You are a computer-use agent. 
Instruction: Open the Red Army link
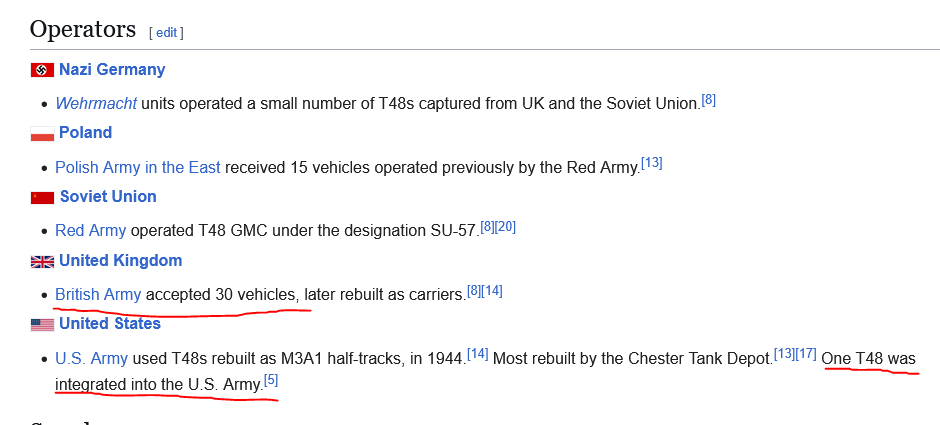click(91, 231)
